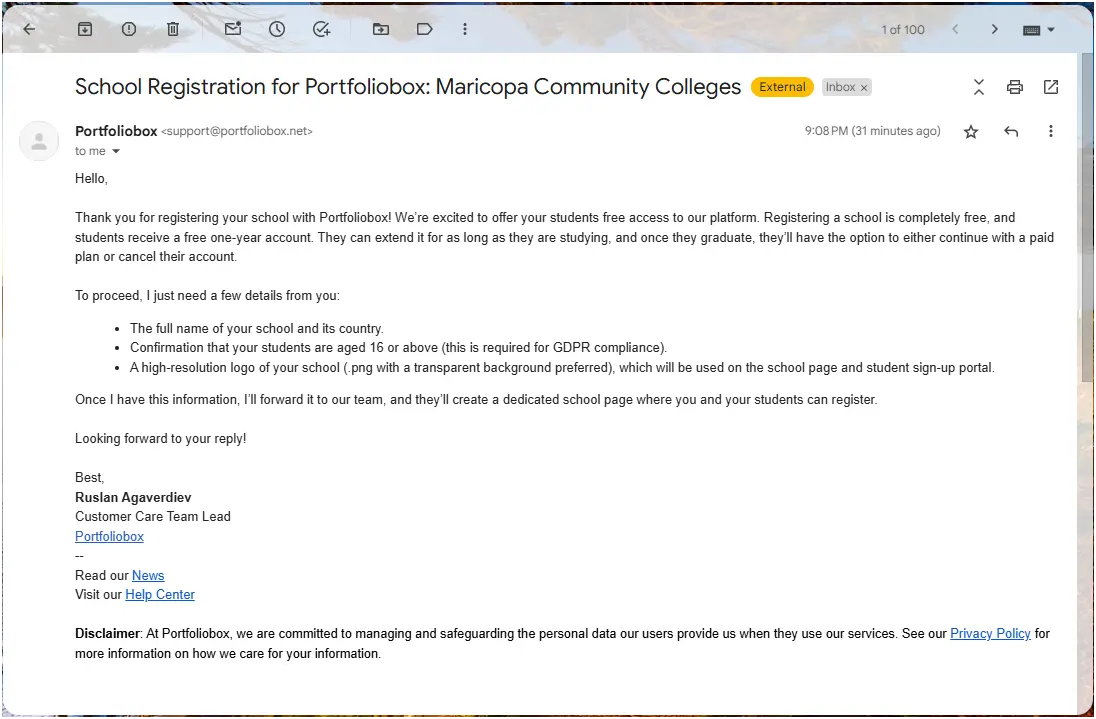Open the Help Center link
This screenshot has width=1096, height=719.
[x=160, y=595]
